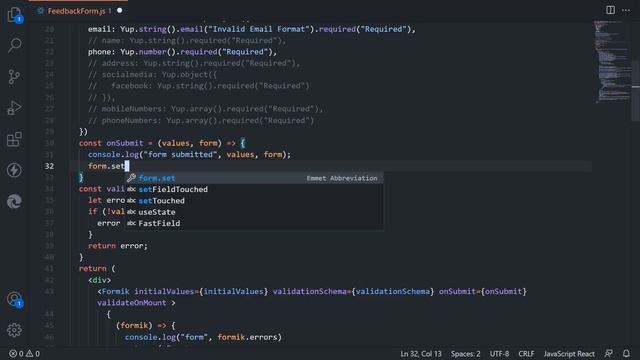Viewport: 640px width, 360px height.
Task: Open the Extensions view
Action: (14, 139)
